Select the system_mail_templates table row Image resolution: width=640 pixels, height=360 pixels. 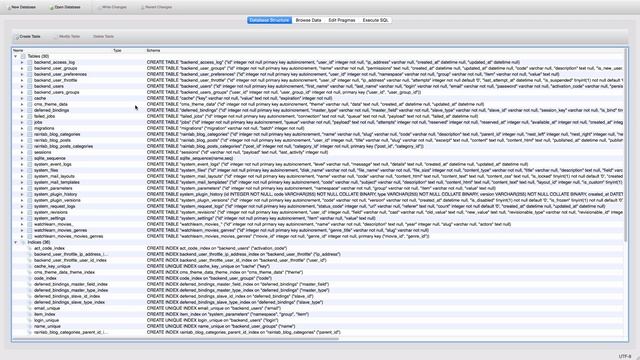[318, 182]
